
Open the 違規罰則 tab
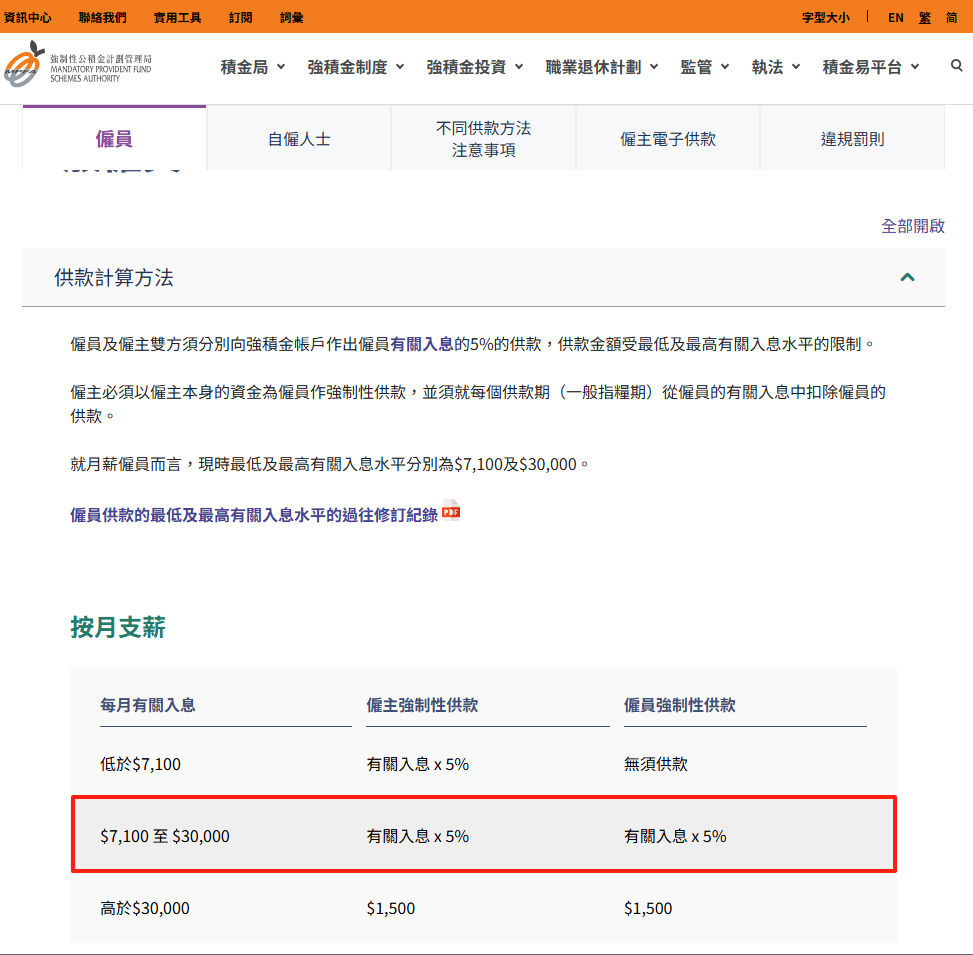852,139
